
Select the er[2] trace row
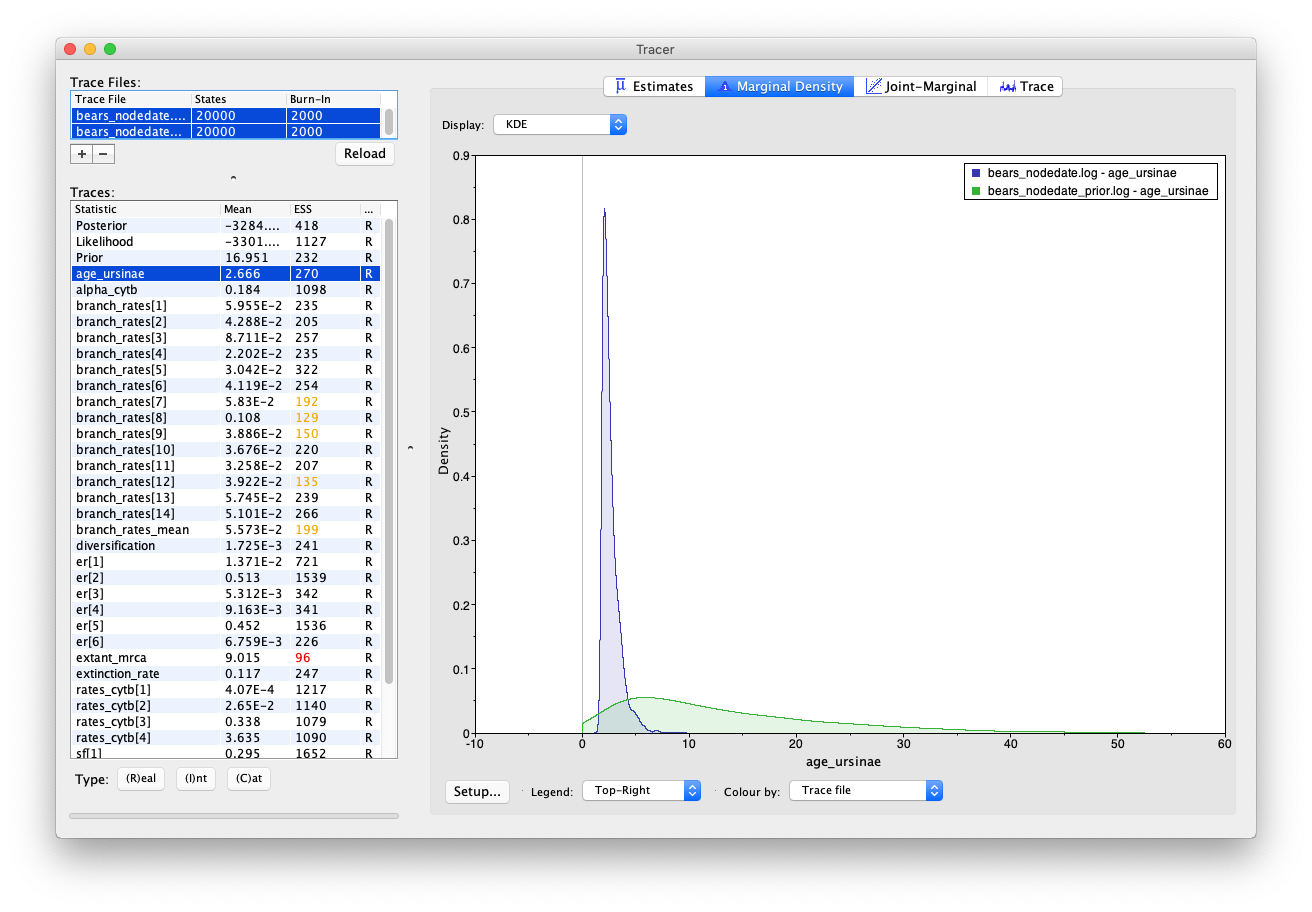coord(226,577)
